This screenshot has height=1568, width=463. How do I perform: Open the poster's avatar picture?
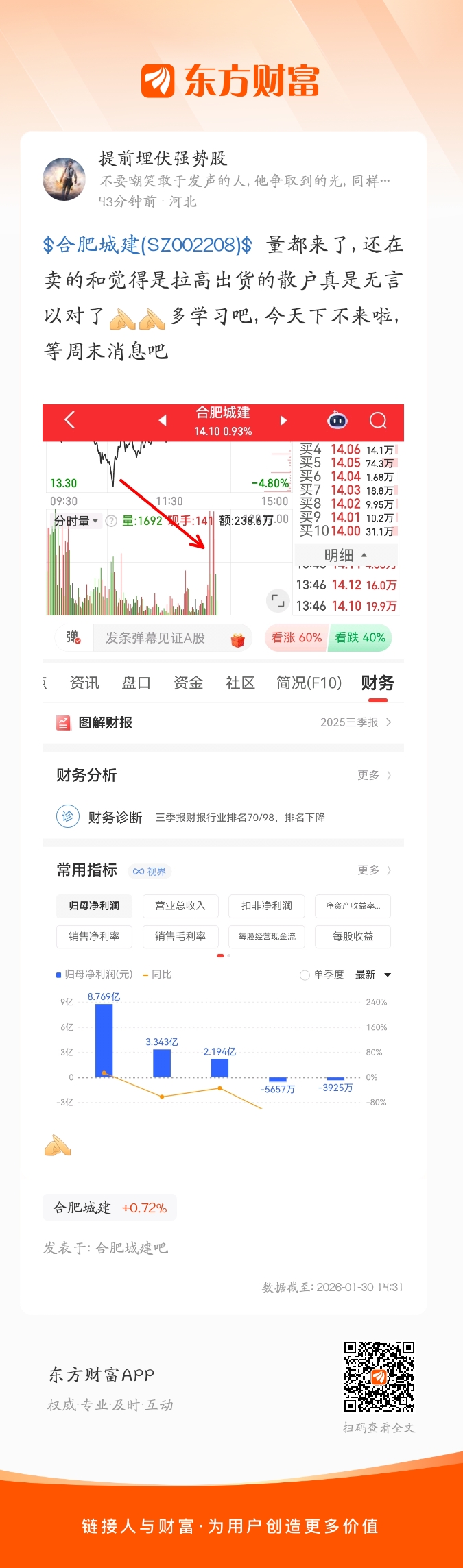[64, 179]
